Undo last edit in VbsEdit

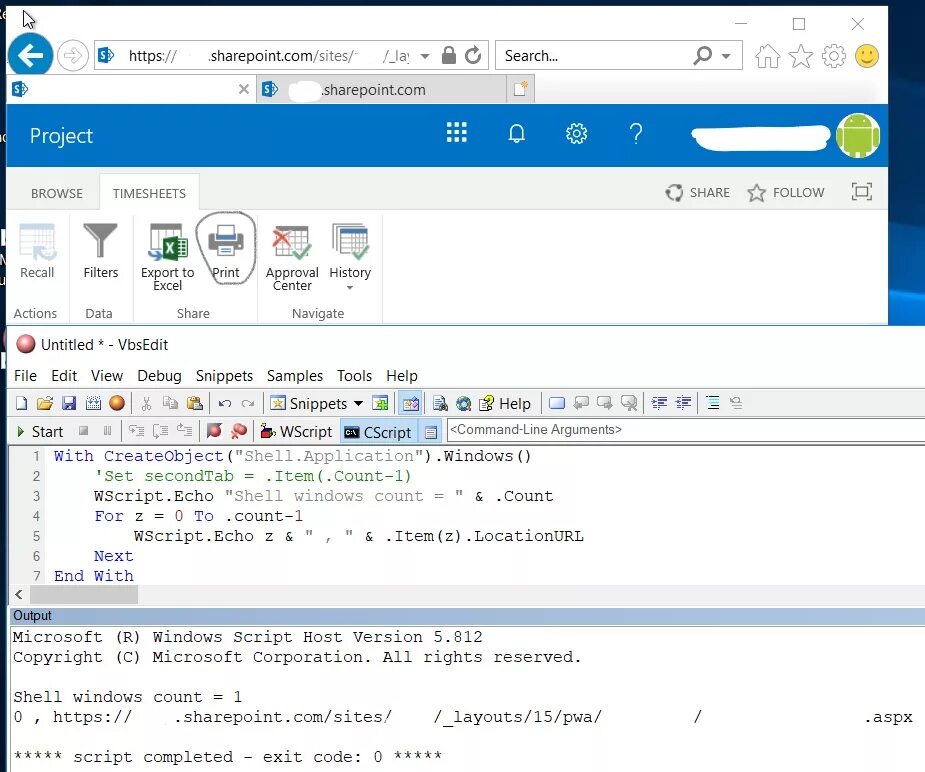224,403
